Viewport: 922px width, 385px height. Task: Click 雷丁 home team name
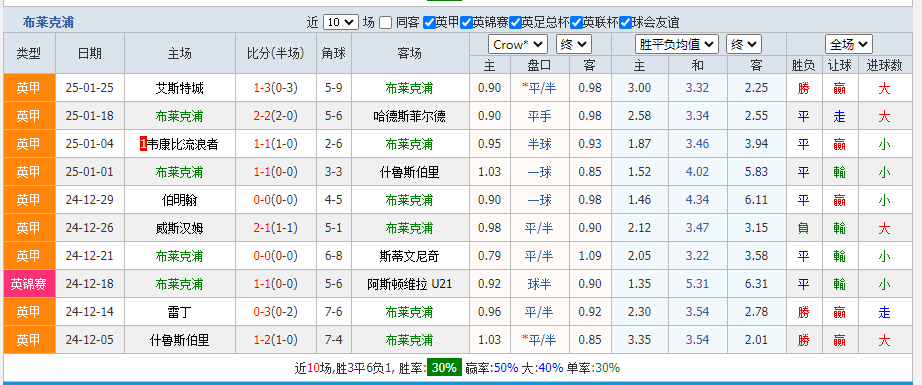(179, 312)
